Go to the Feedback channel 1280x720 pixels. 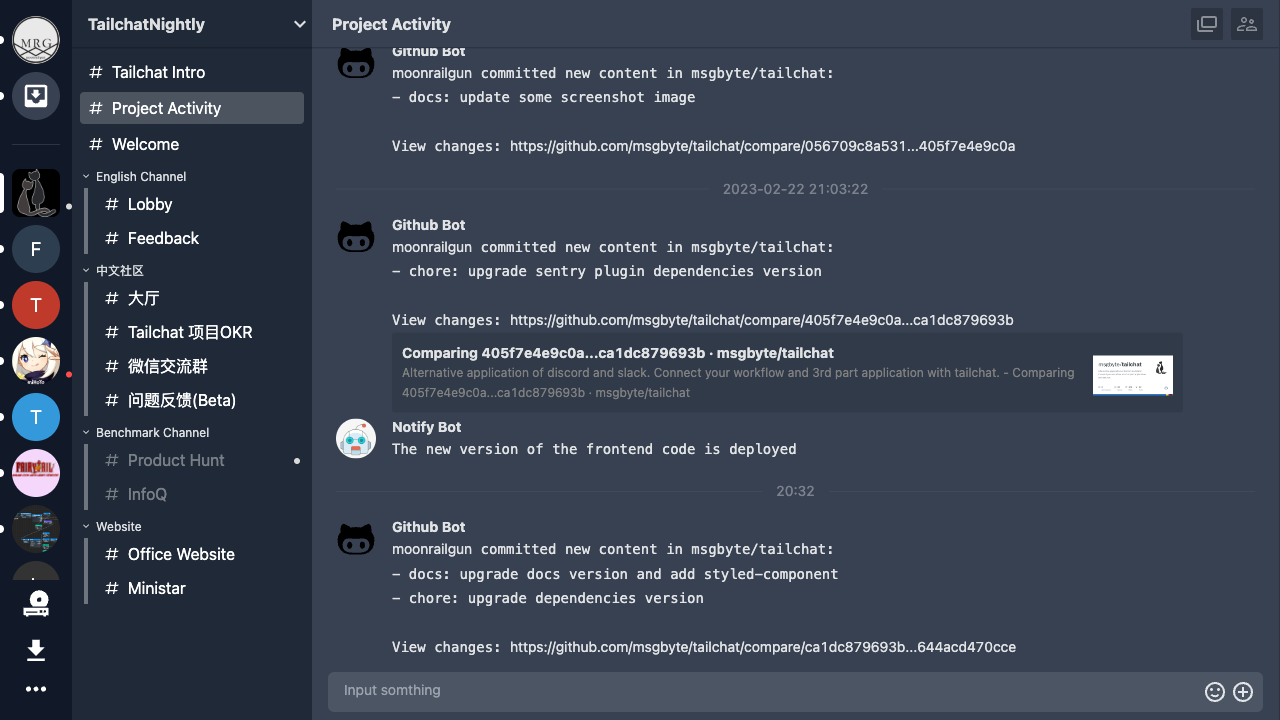pyautogui.click(x=163, y=238)
